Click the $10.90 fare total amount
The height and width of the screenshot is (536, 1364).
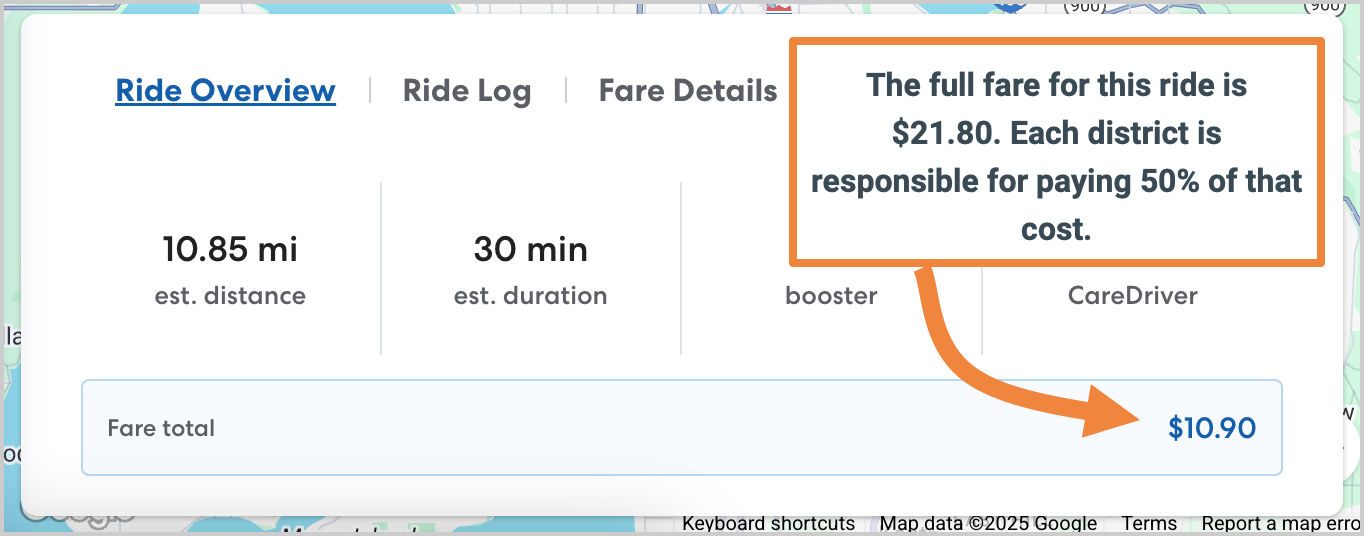tap(1212, 428)
